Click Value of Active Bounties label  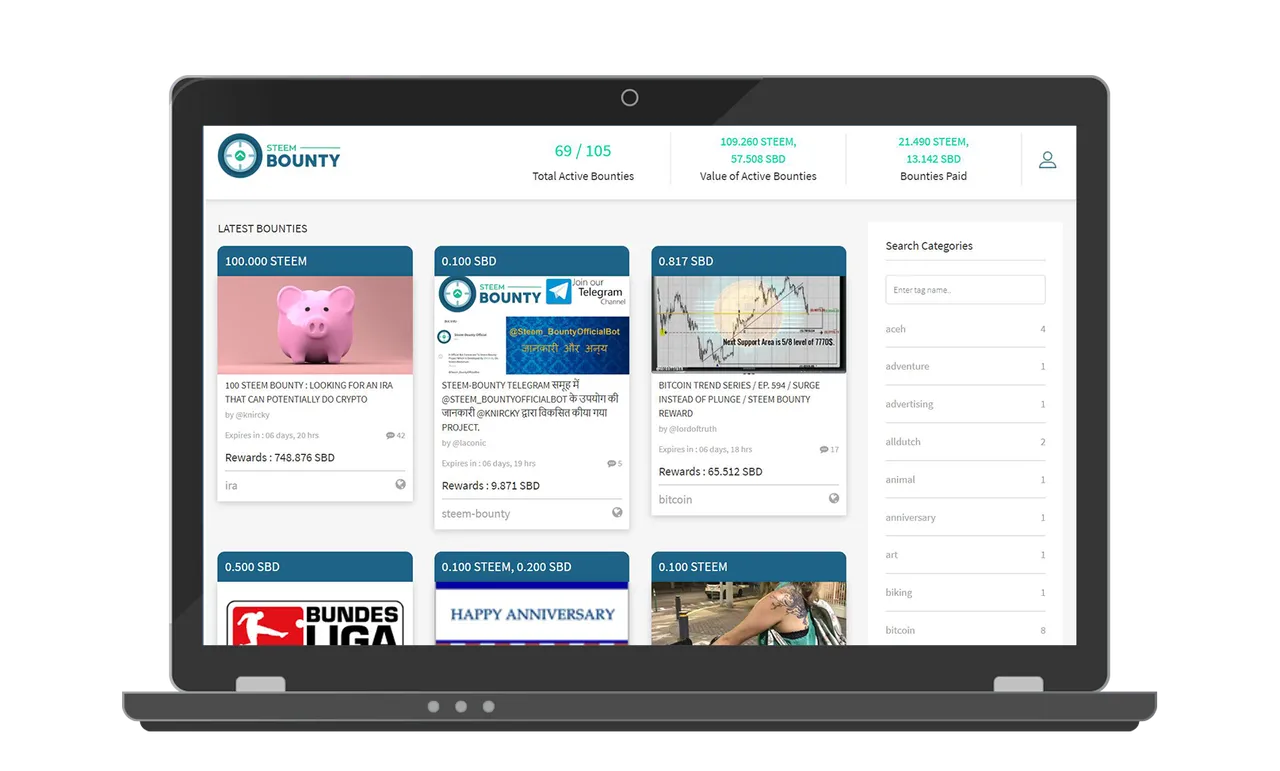758,176
